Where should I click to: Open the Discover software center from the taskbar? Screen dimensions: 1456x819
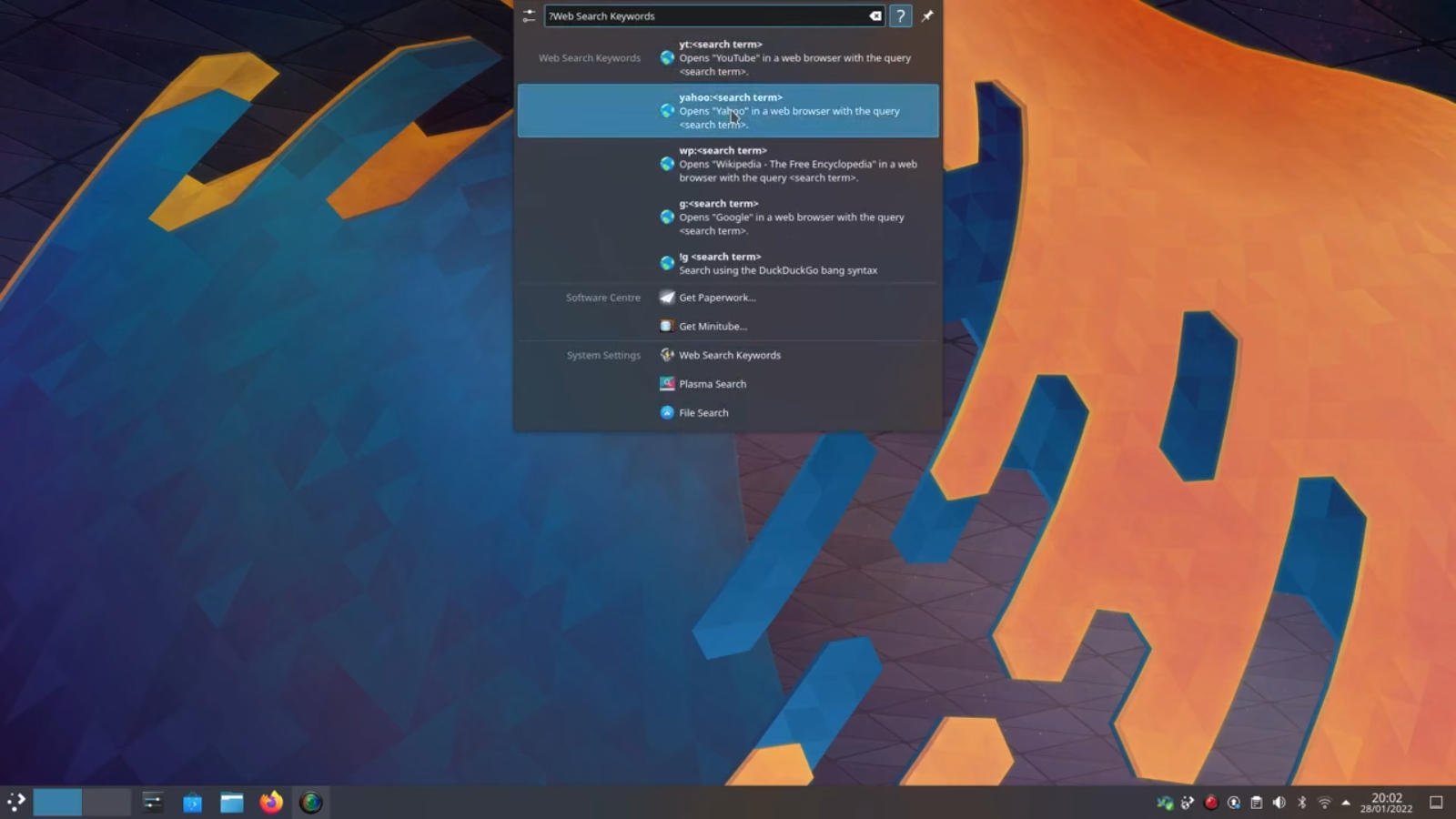pos(192,803)
